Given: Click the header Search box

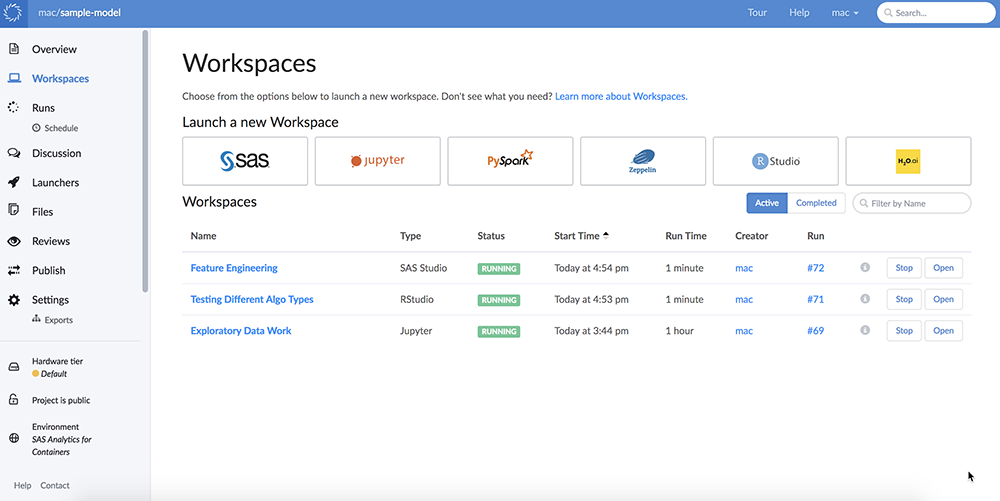Looking at the screenshot, I should (x=936, y=13).
